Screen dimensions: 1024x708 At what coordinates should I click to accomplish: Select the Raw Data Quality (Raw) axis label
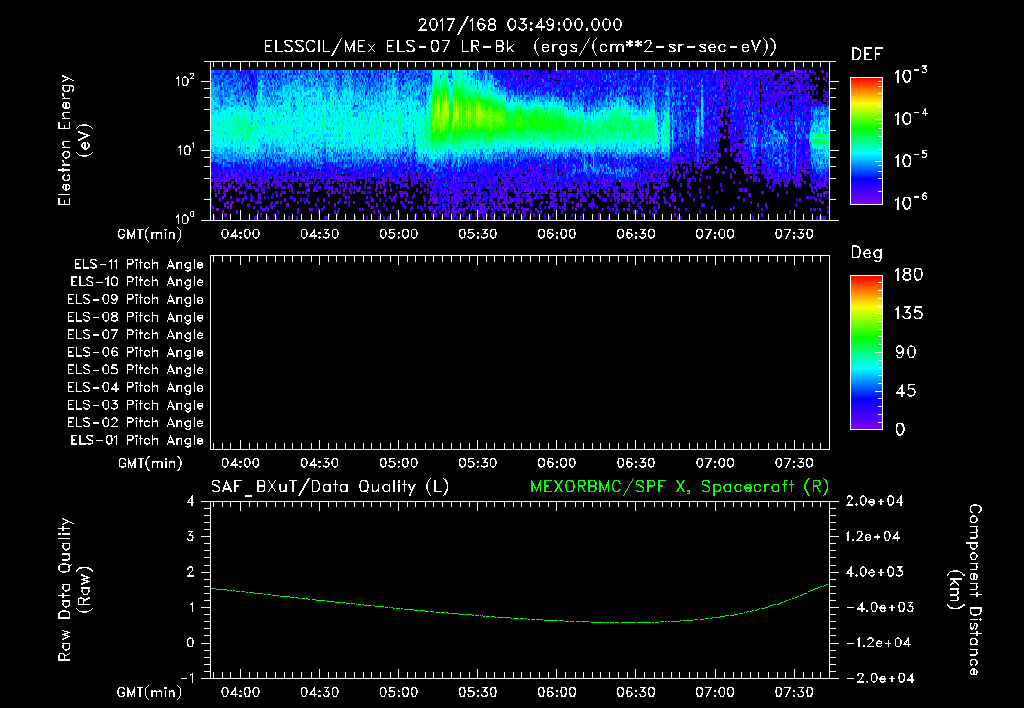pos(74,590)
